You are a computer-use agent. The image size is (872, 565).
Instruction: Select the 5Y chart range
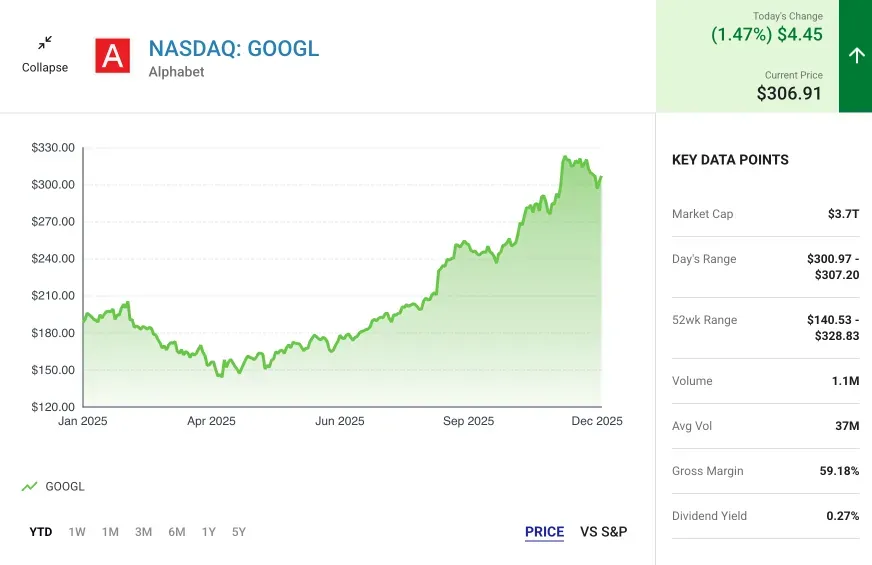tap(238, 532)
